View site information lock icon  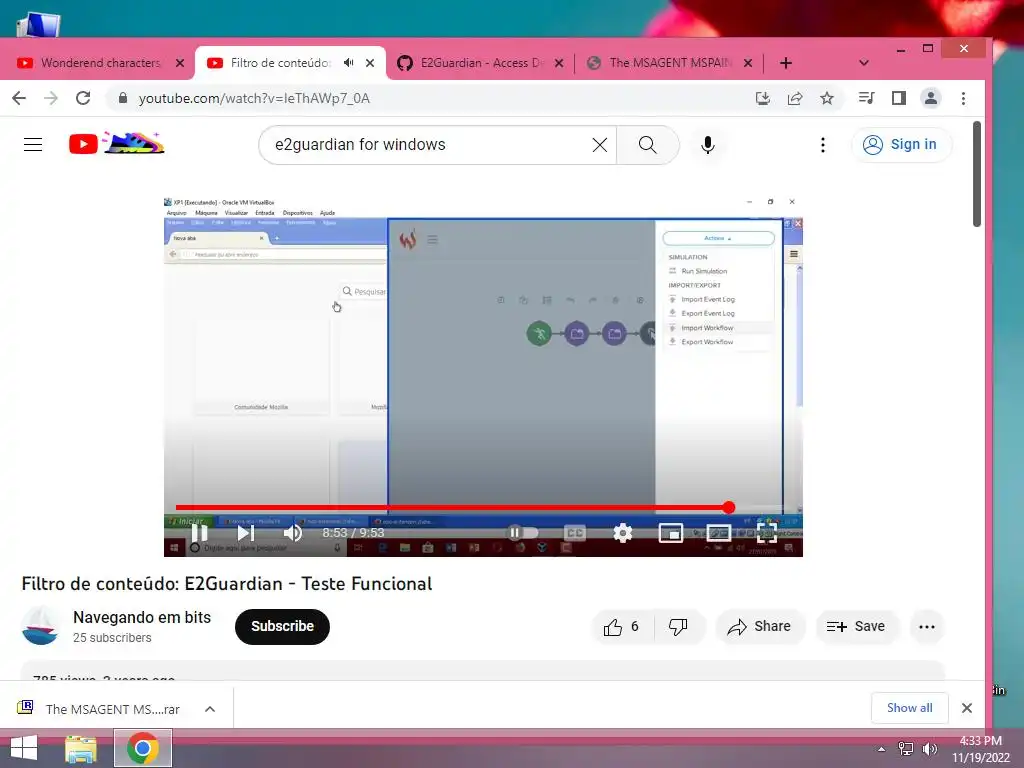coord(123,98)
